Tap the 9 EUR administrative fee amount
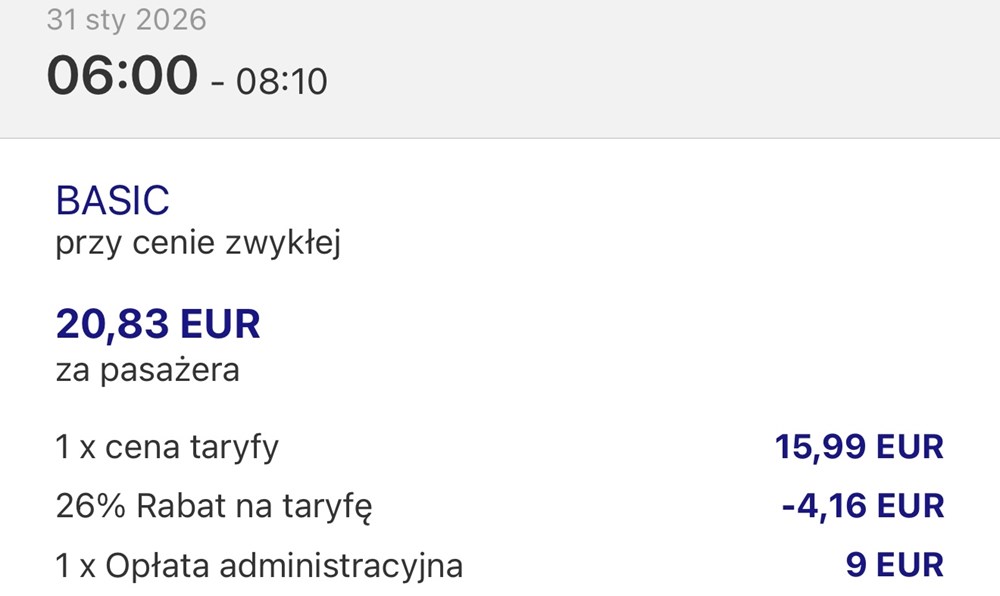1000x596 pixels. (x=894, y=565)
